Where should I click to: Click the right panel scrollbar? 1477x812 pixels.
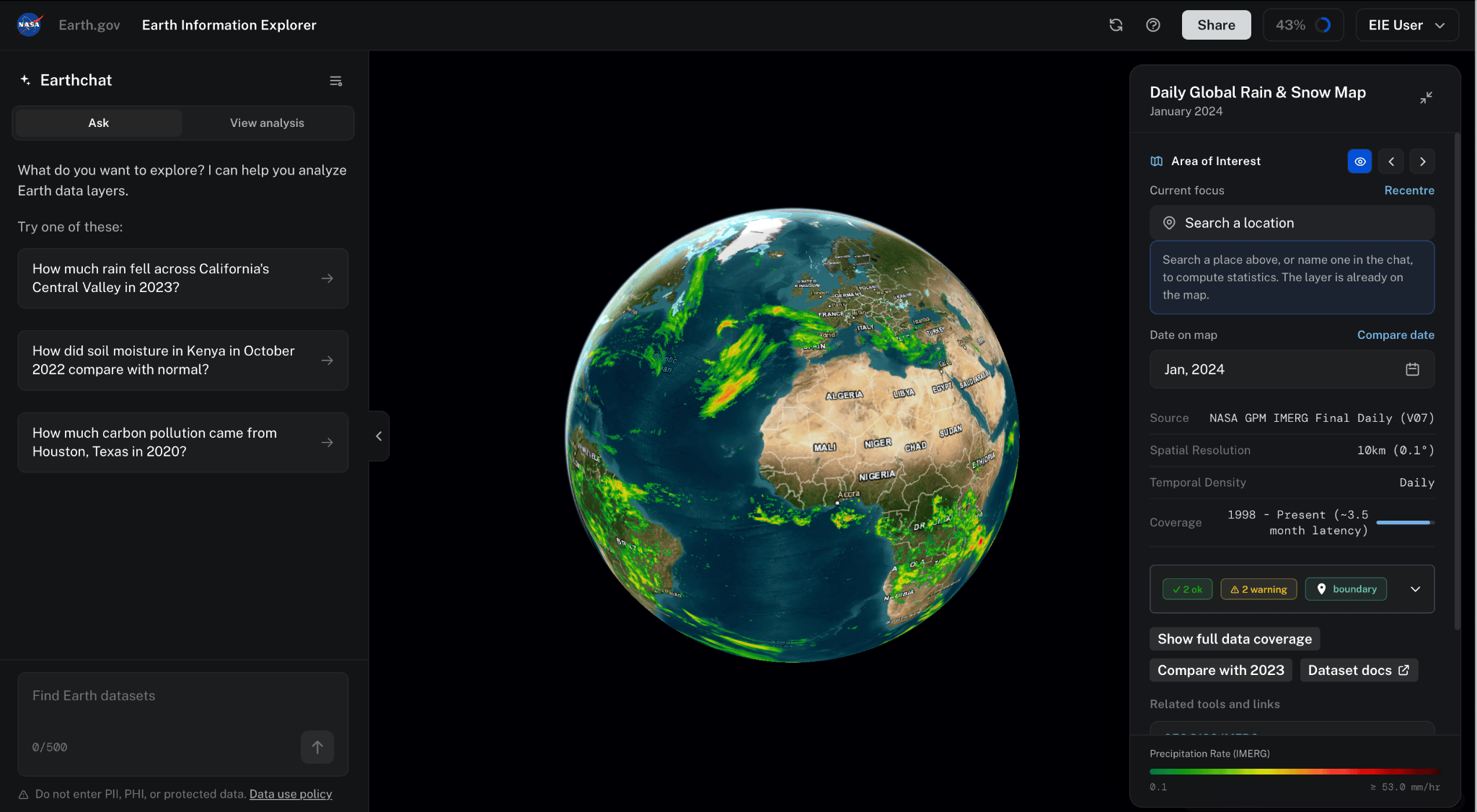click(x=1457, y=382)
